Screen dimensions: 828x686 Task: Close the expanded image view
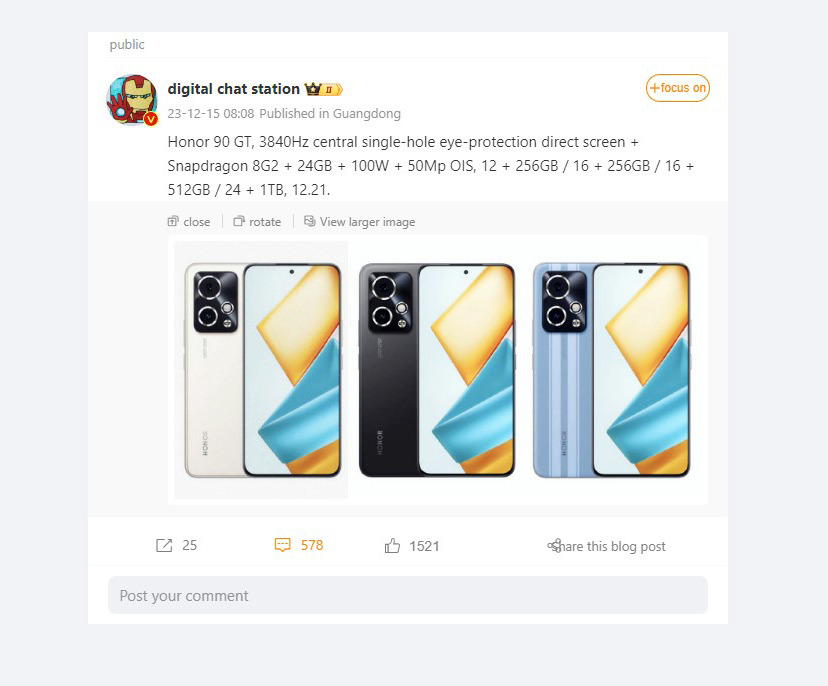click(189, 222)
